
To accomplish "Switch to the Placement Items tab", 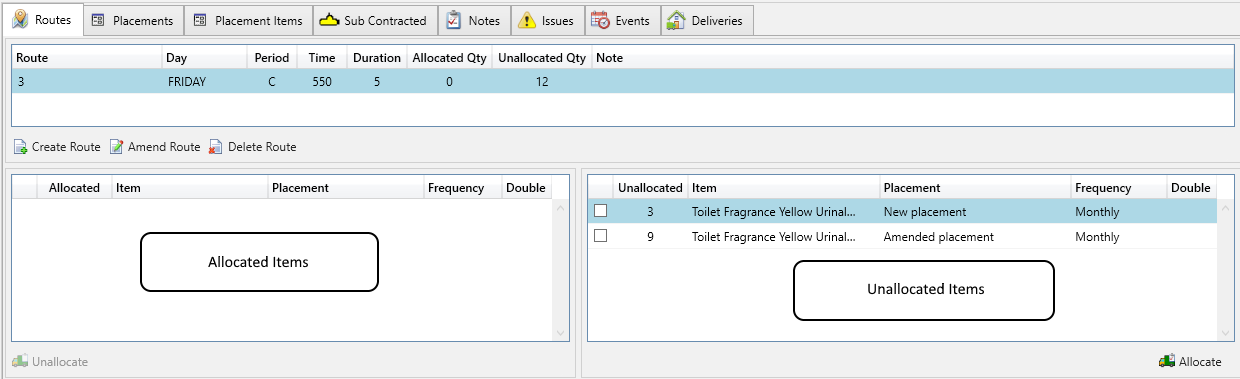I will tap(248, 20).
